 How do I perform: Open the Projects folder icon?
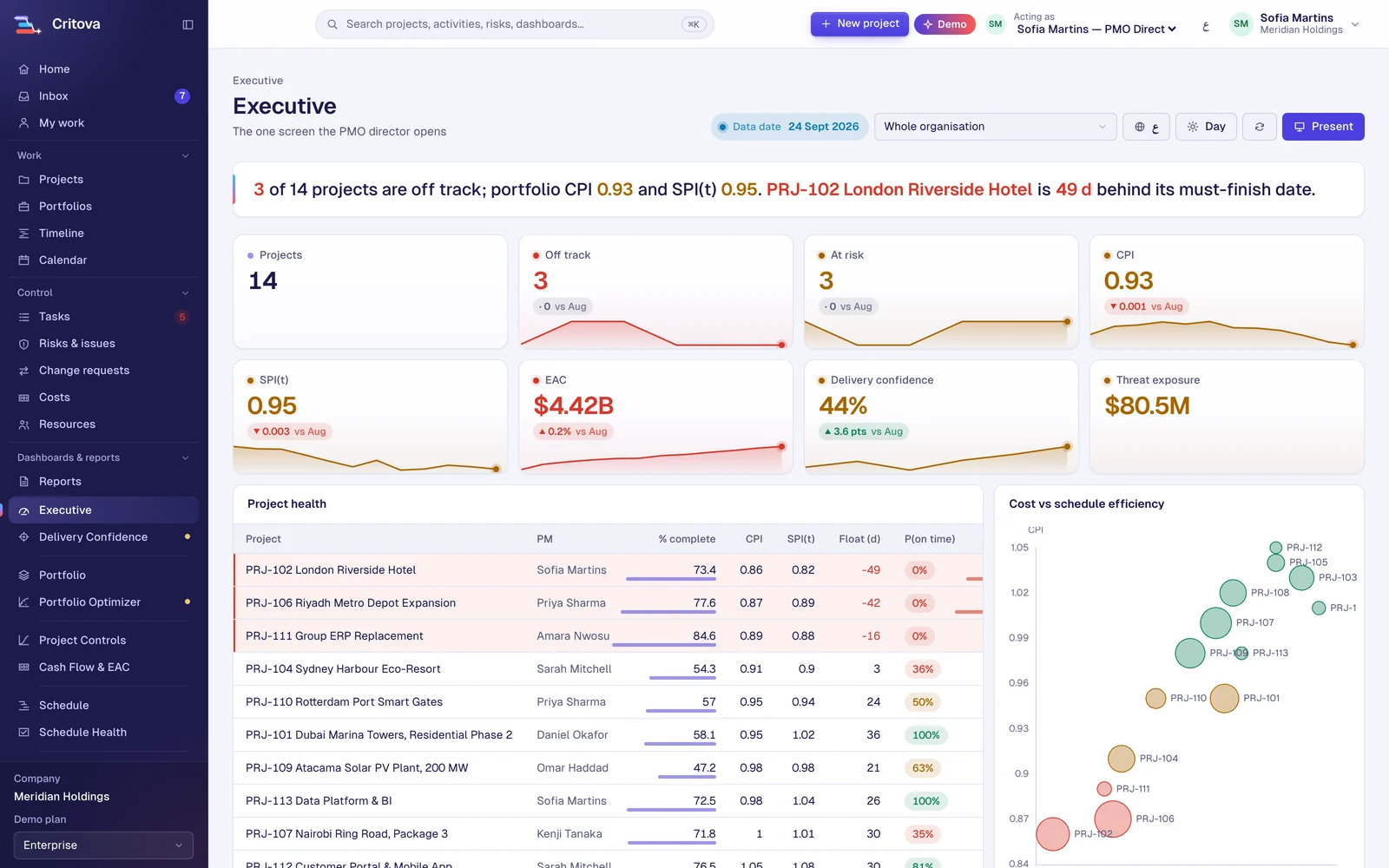(x=24, y=180)
